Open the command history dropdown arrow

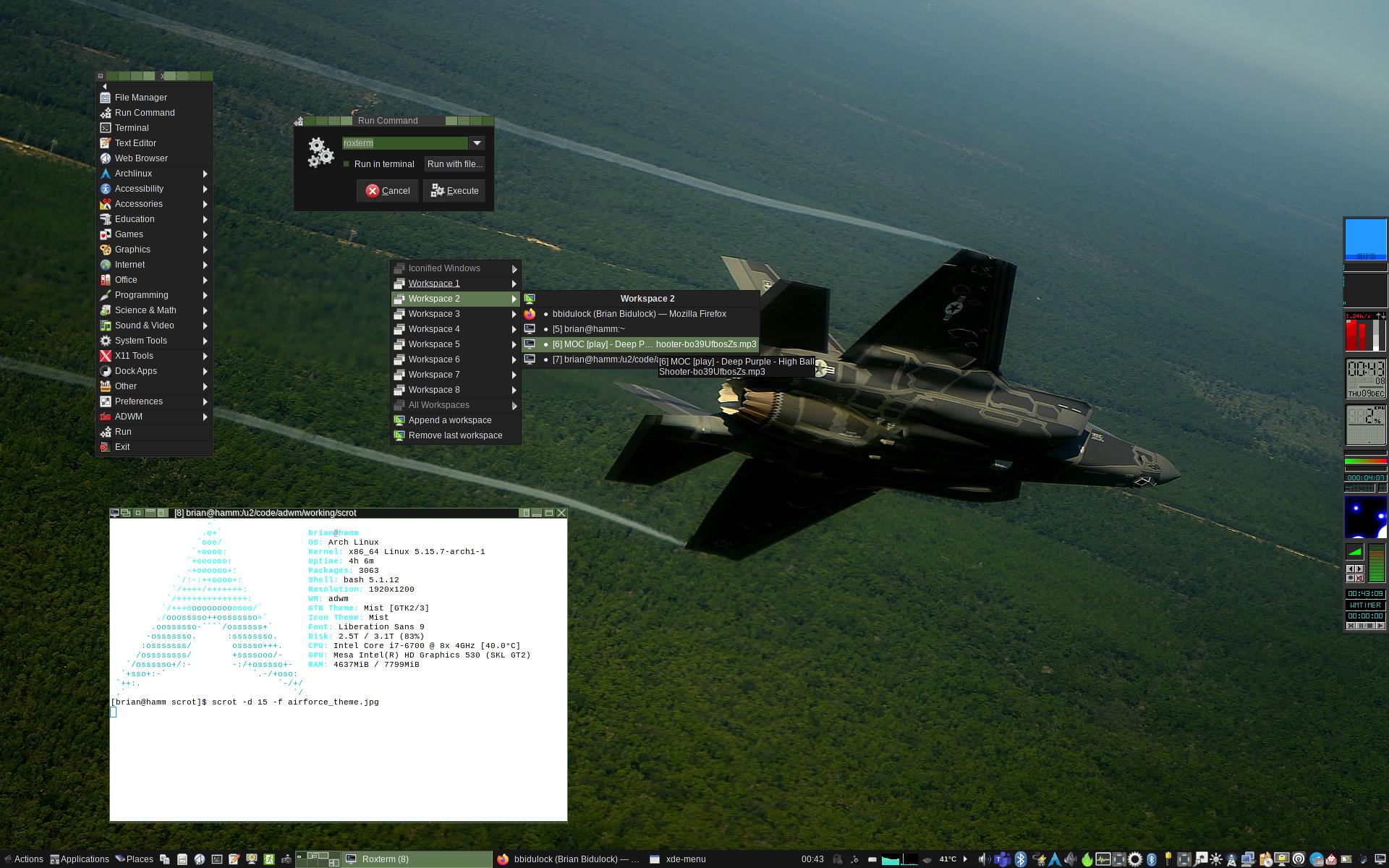click(x=477, y=143)
